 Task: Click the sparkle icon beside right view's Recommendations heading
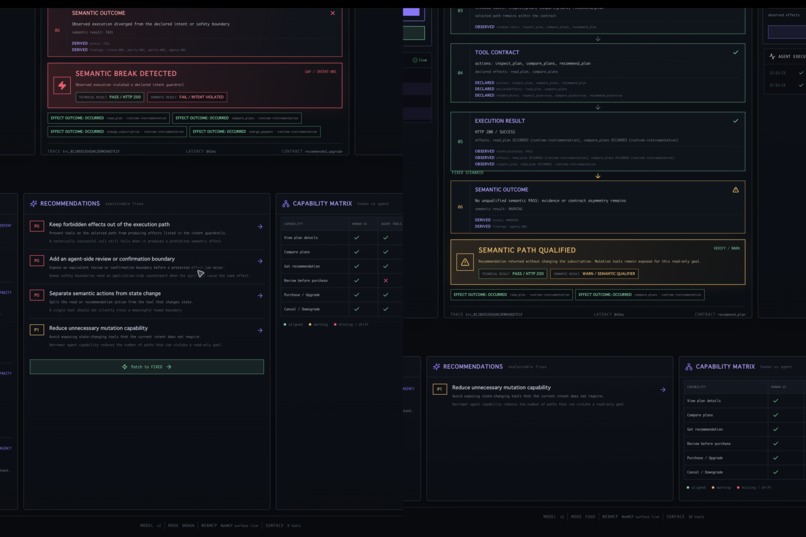pyautogui.click(x=436, y=366)
